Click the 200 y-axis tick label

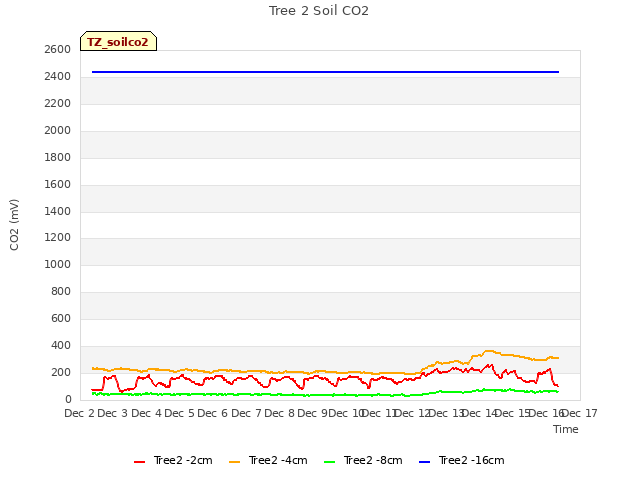coord(61,372)
